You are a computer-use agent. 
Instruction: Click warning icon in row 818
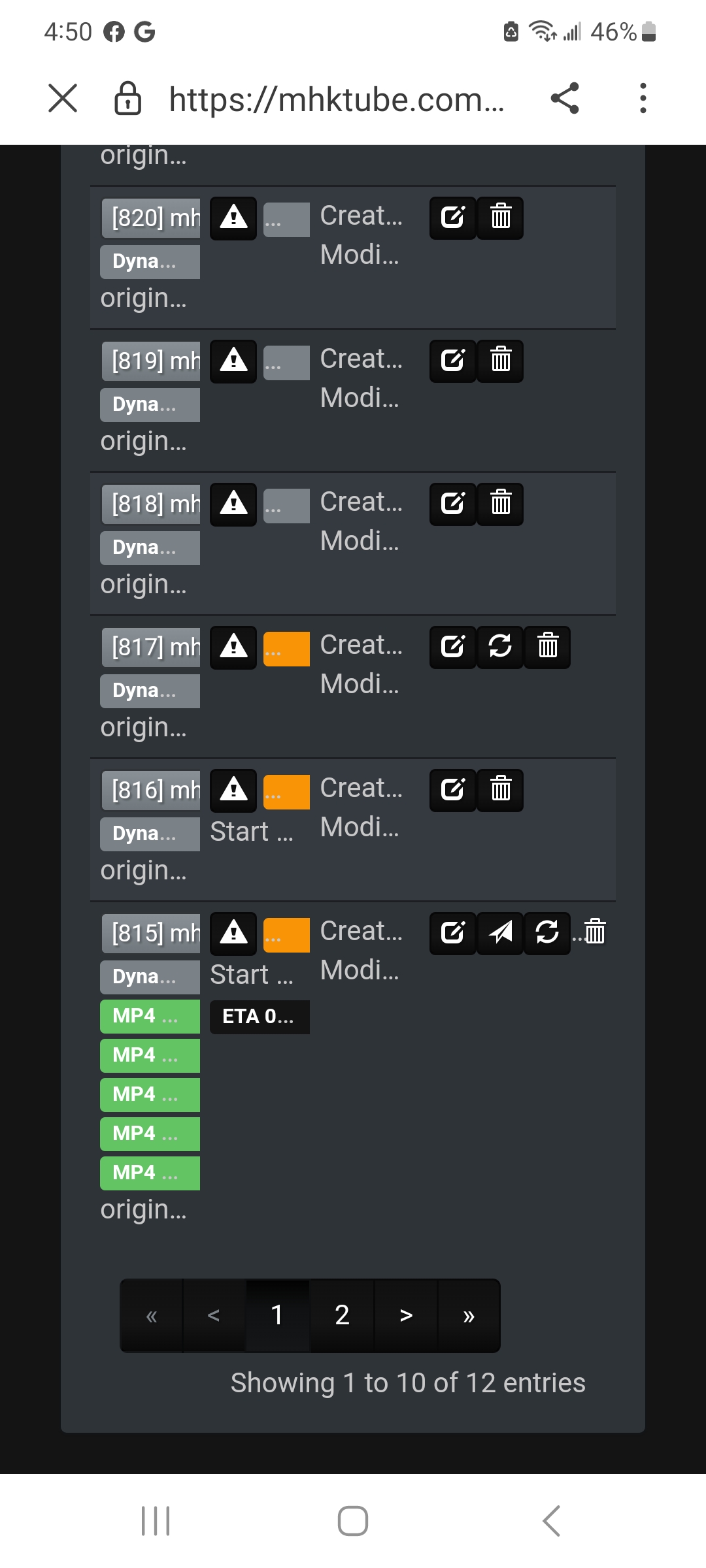[x=233, y=504]
